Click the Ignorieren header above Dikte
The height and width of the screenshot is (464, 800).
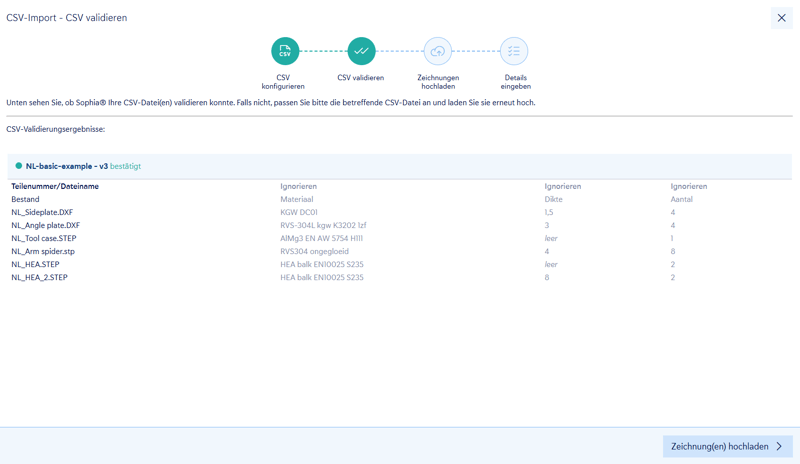coord(563,186)
